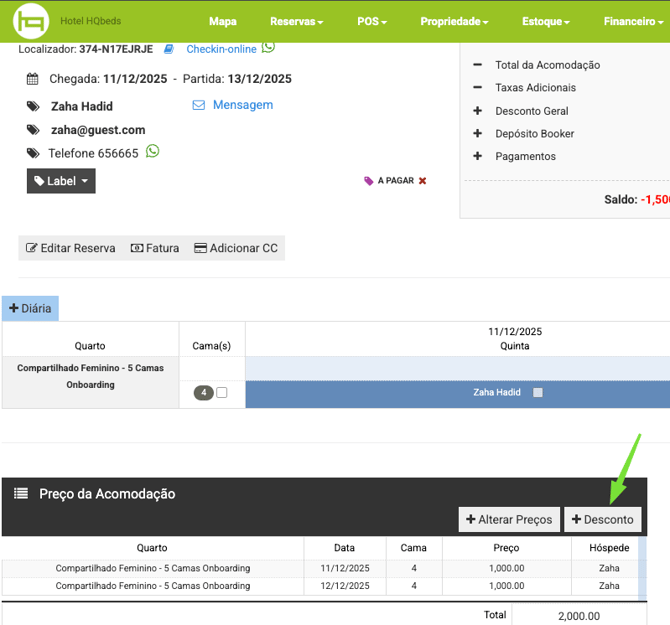Open the Label dropdown
This screenshot has height=625, width=670.
61,181
